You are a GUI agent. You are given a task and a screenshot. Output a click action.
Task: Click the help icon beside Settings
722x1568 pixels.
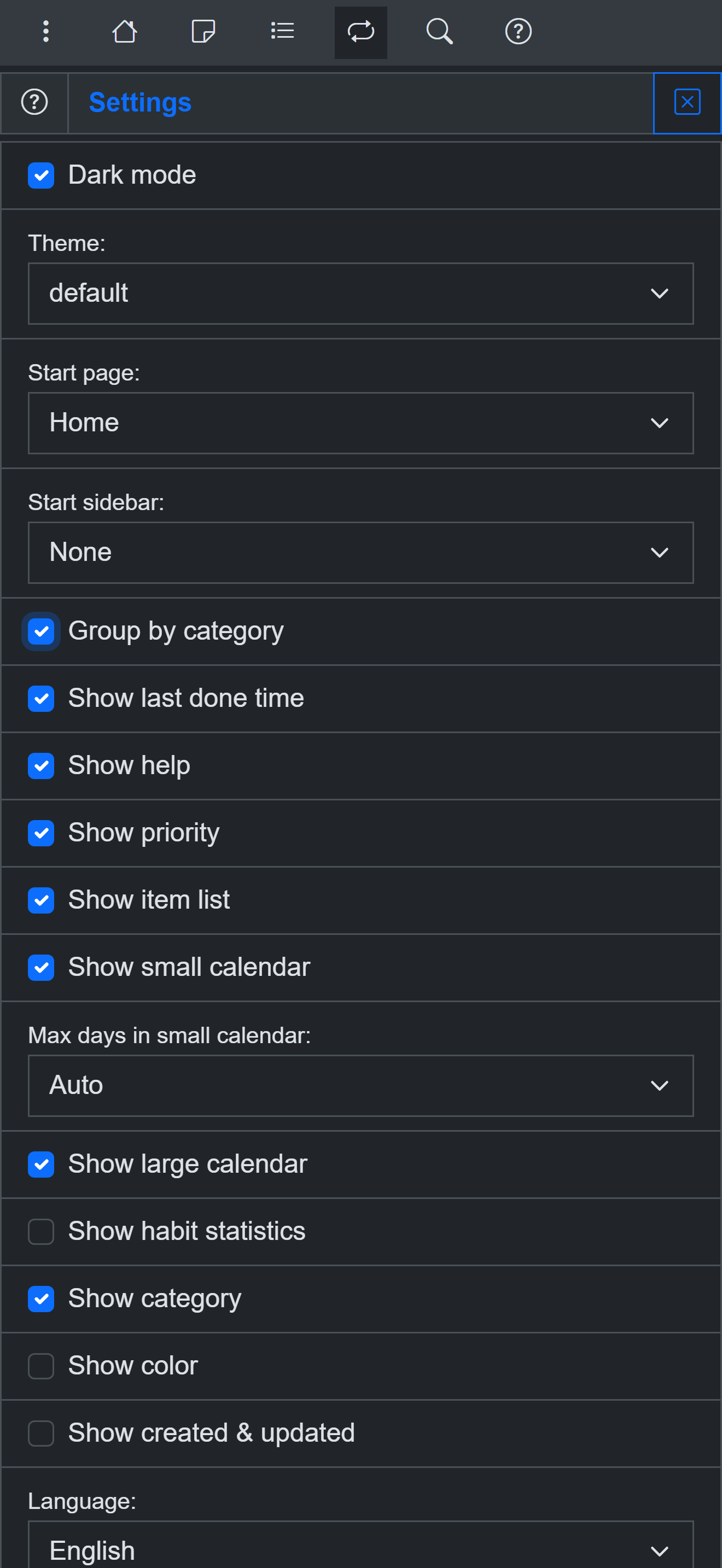[34, 102]
